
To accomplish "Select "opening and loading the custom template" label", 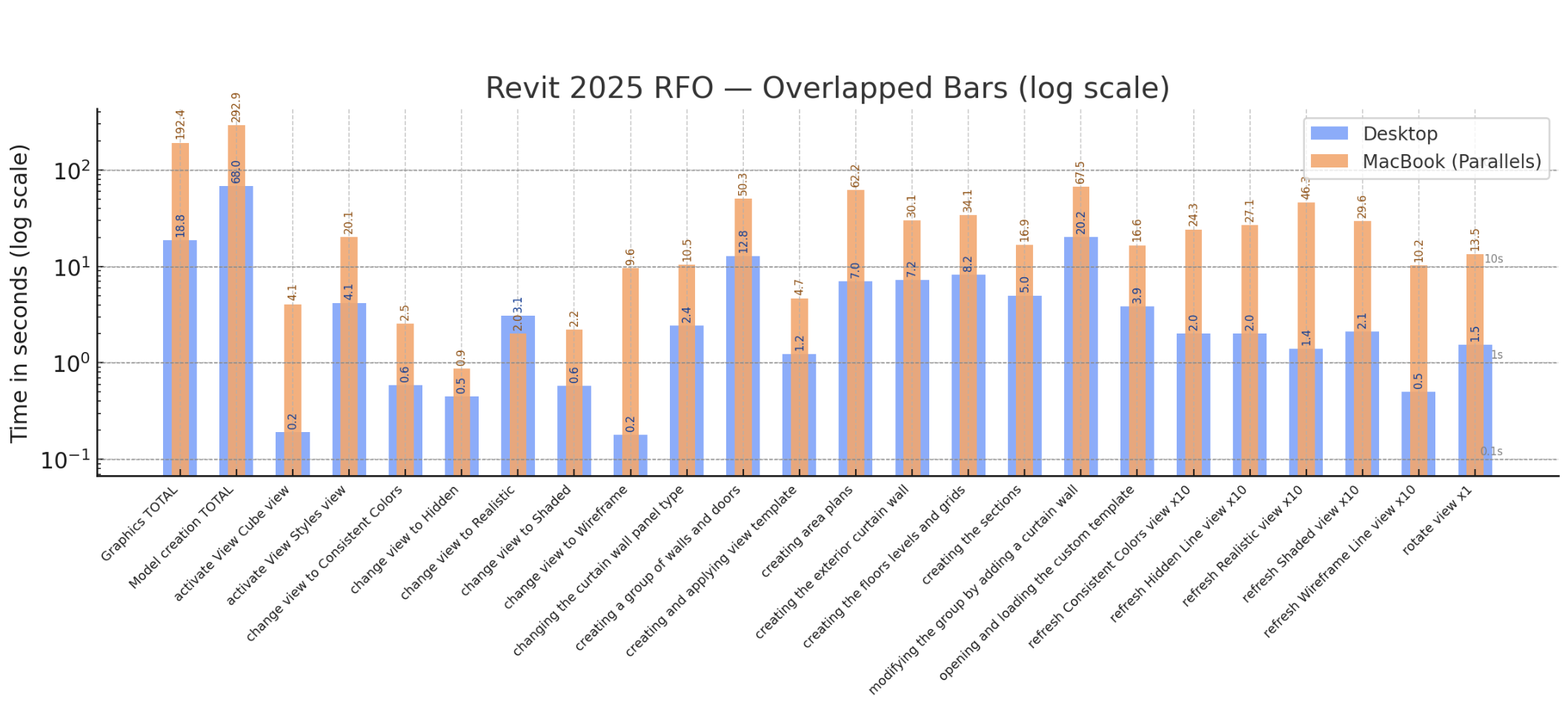I will point(1037,583).
